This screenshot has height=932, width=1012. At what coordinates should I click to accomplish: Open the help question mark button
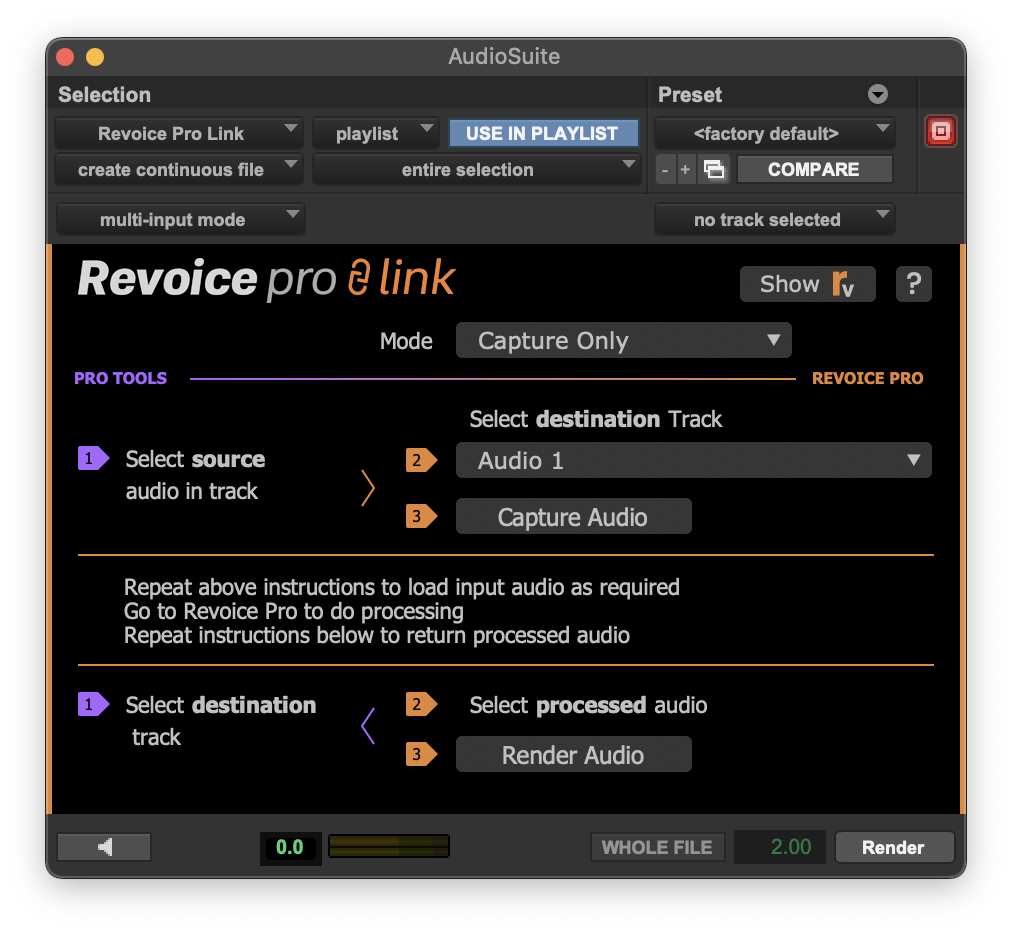[913, 284]
